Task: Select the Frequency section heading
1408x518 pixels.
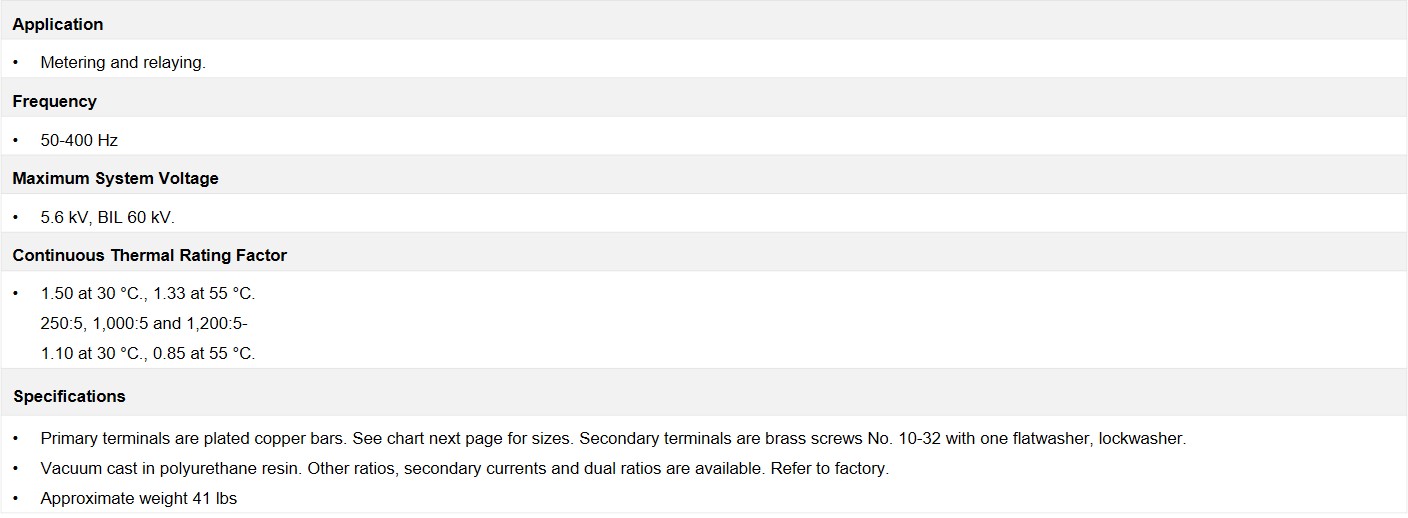Action: [54, 101]
